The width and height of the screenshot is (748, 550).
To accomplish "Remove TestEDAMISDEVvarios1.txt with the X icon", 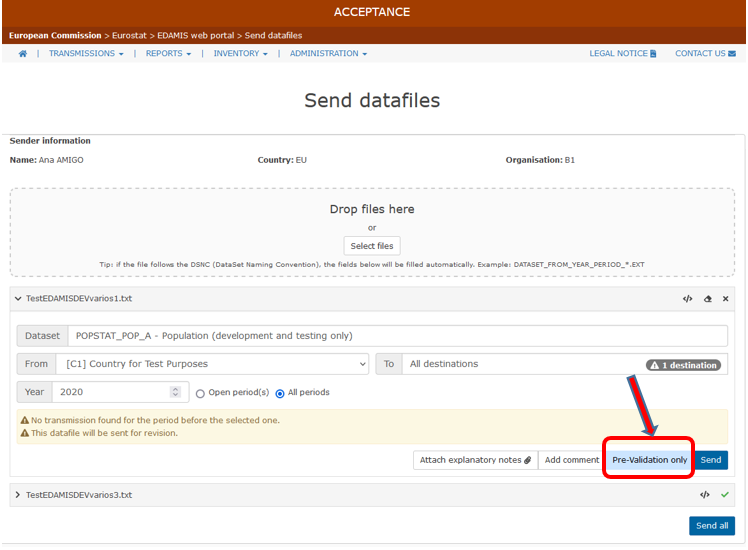I will tap(725, 299).
